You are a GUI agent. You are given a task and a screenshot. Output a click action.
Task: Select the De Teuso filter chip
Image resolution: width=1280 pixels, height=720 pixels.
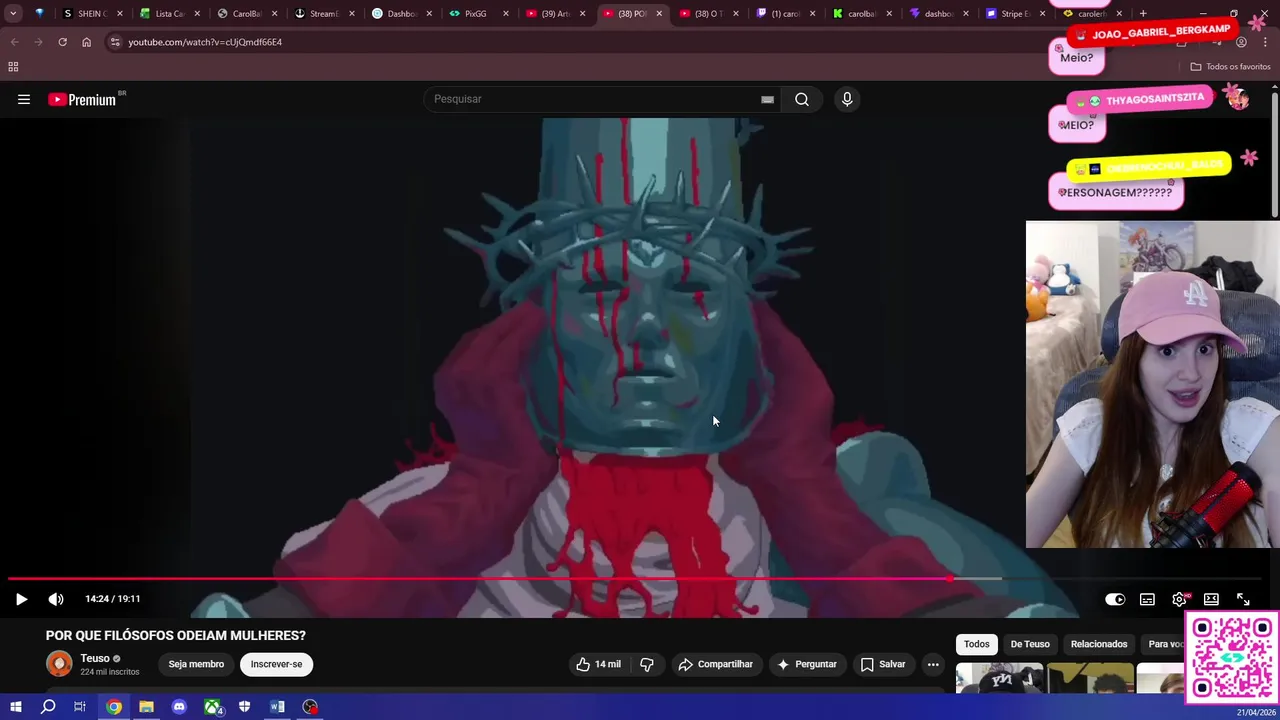click(x=1030, y=644)
